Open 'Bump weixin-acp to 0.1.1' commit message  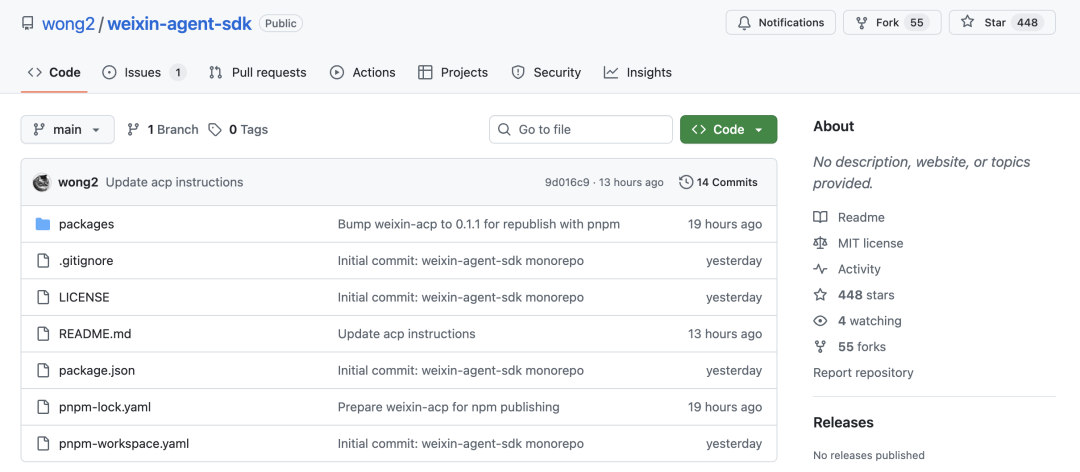click(479, 224)
